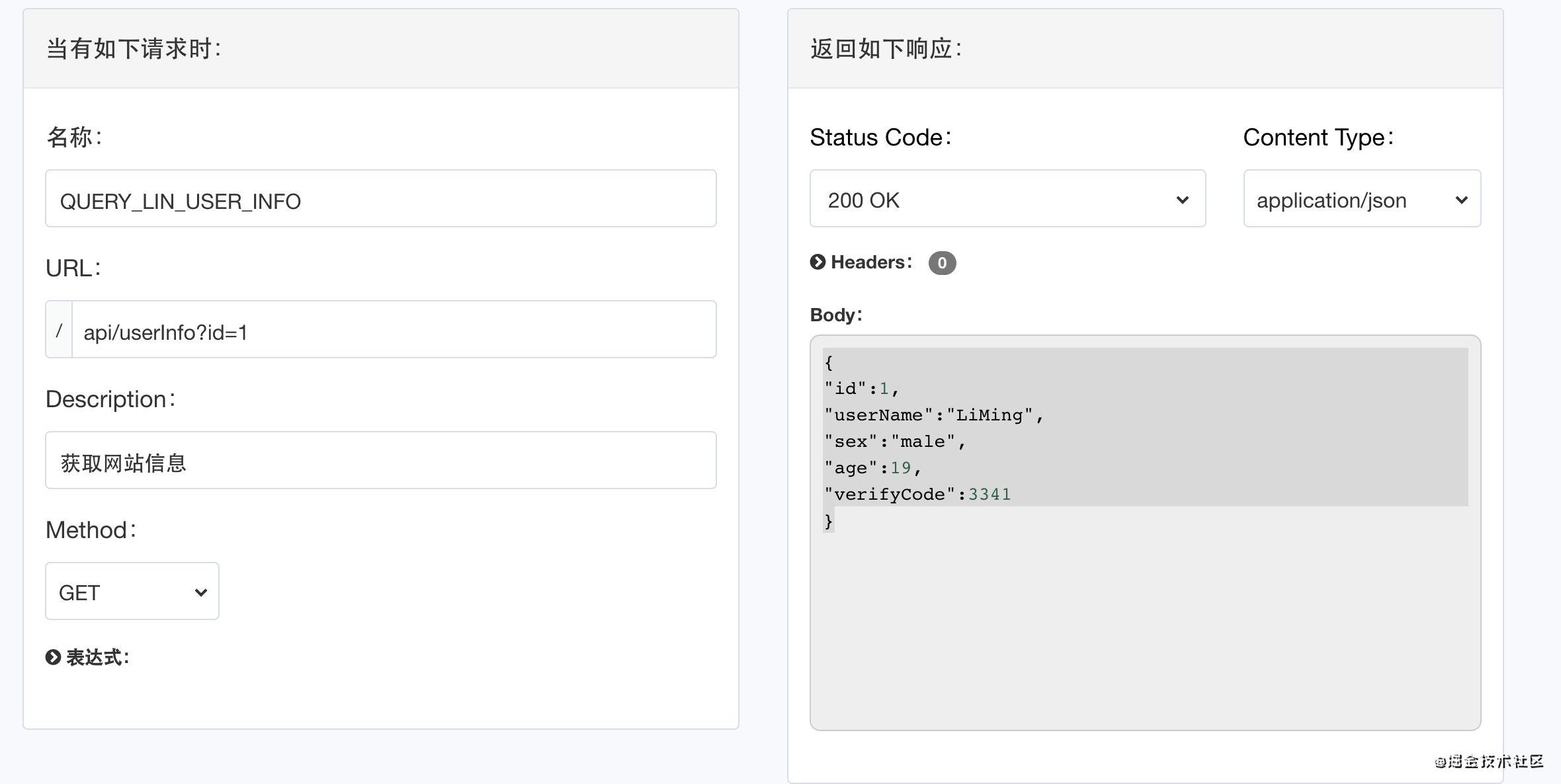
Task: Click the slash prefix addon before URL
Action: pos(59,330)
